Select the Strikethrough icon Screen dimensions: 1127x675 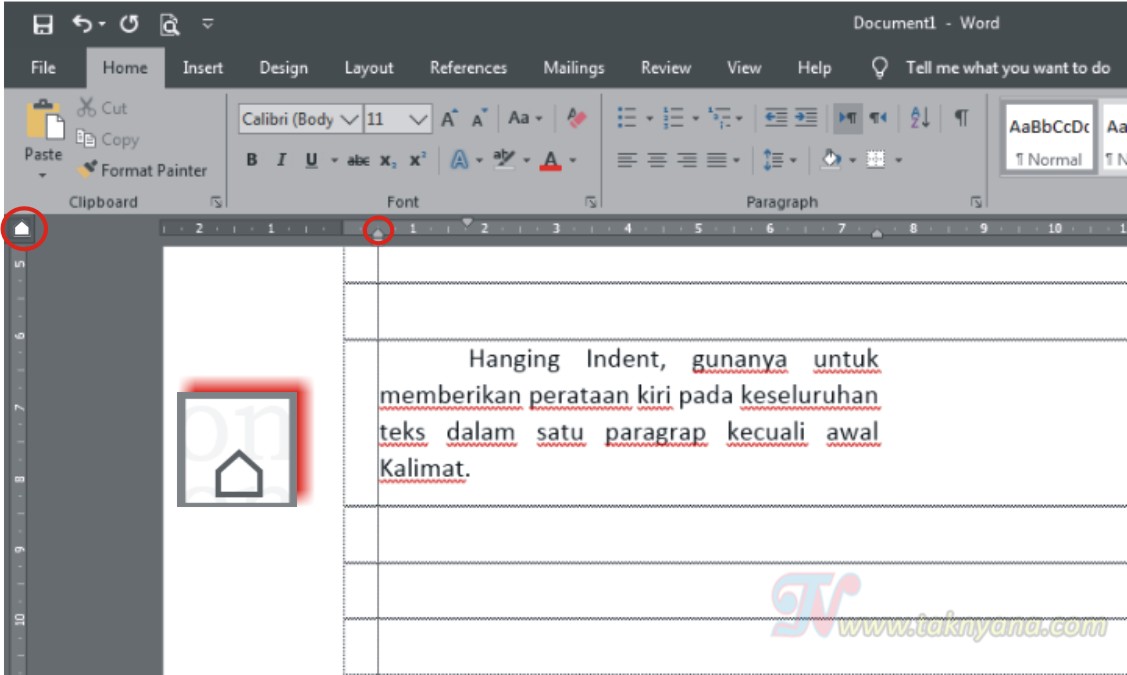point(356,157)
